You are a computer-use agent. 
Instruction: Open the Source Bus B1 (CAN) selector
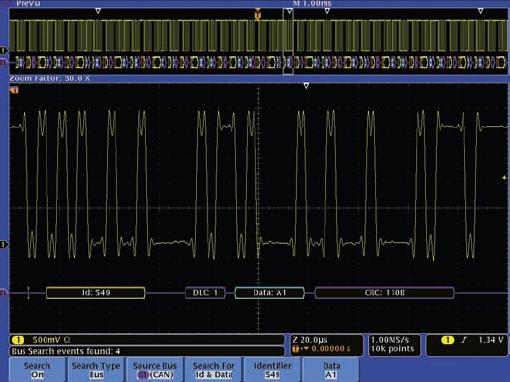click(155, 370)
